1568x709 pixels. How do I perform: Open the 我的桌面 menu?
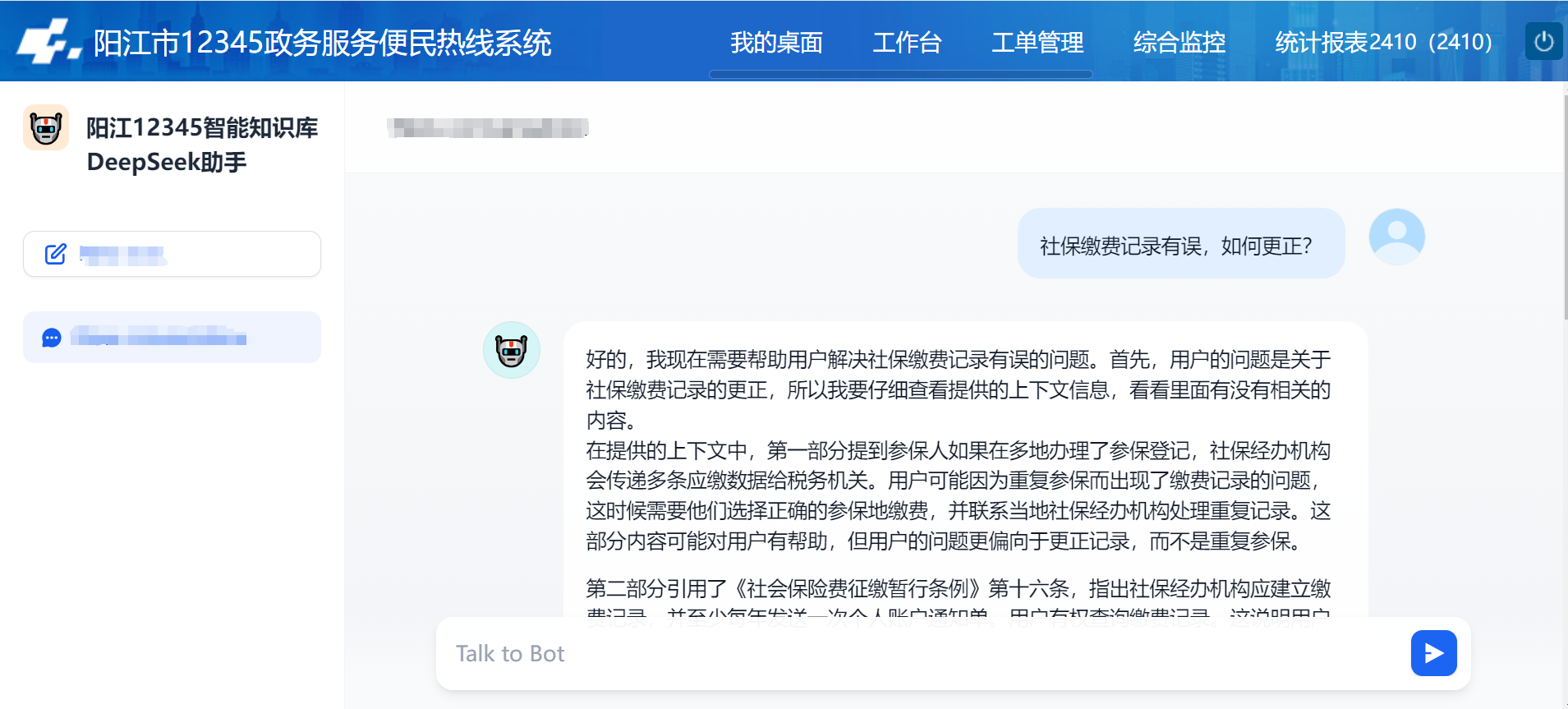tap(776, 42)
